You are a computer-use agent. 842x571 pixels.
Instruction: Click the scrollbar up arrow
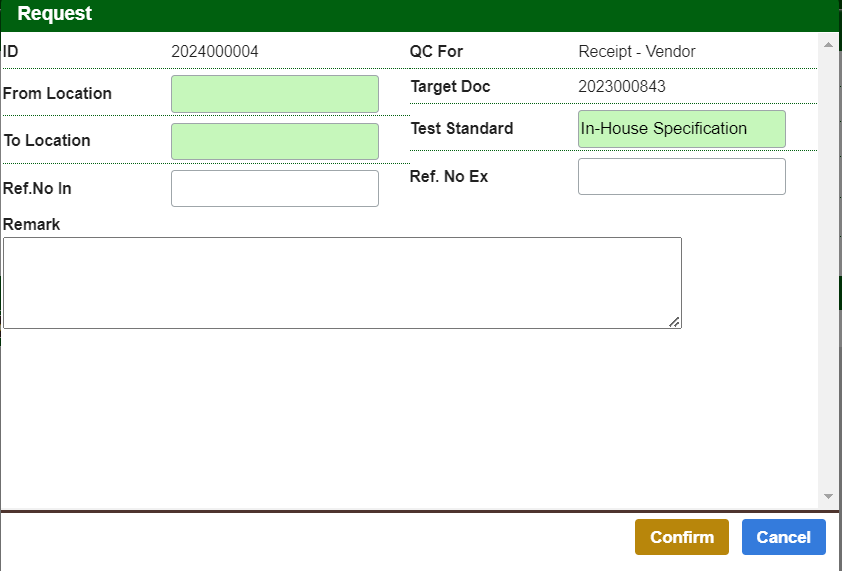(x=828, y=44)
